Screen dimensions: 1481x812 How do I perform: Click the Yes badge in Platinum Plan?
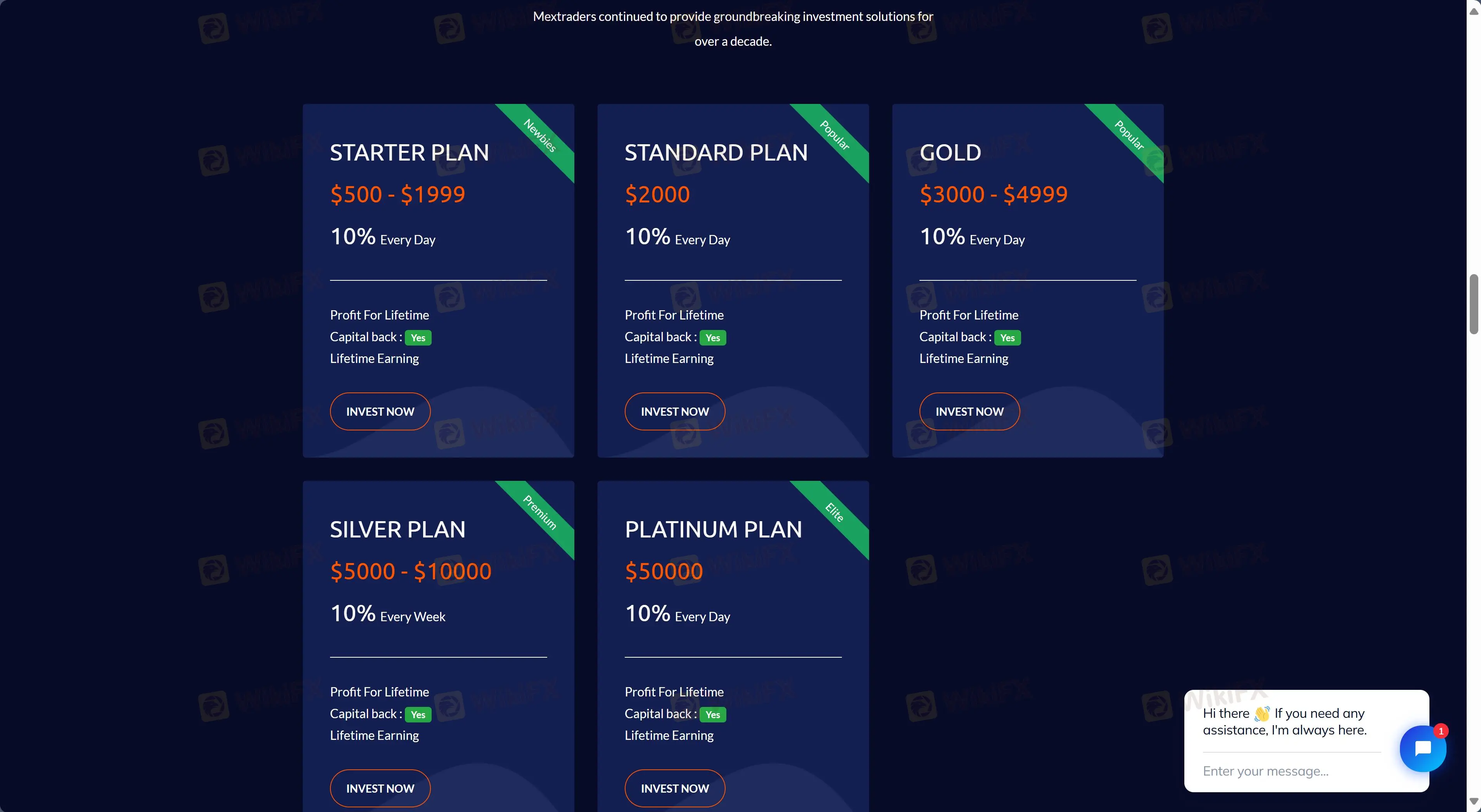(x=713, y=714)
